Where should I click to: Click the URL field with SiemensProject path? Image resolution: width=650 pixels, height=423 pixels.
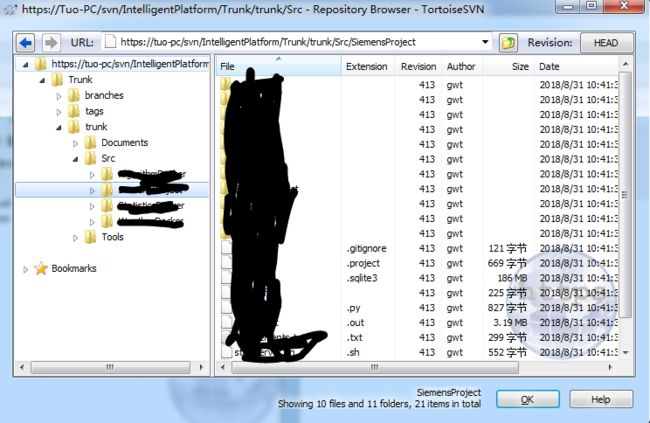click(x=297, y=42)
